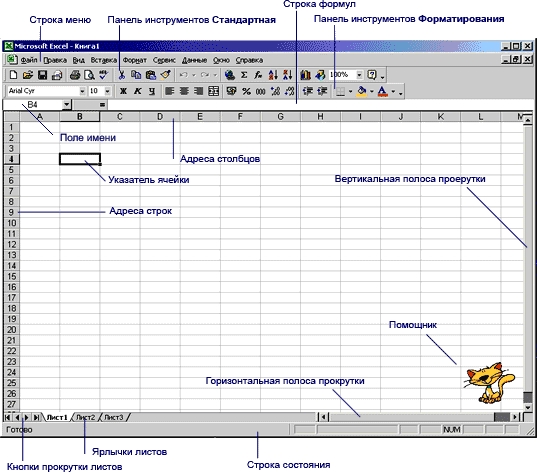
Task: Click the cat Office Assistant
Action: coord(489,382)
